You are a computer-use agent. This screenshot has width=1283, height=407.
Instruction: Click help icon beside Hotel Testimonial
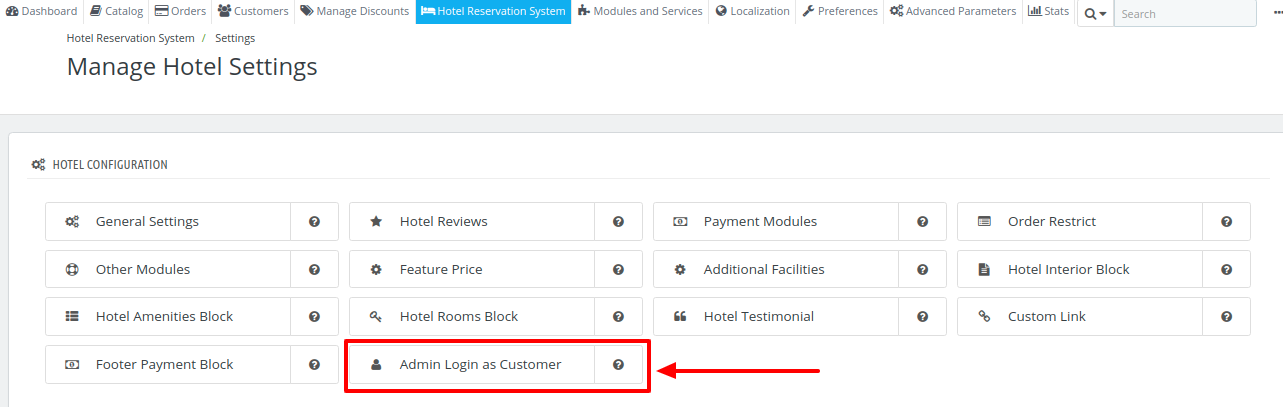[x=922, y=317]
